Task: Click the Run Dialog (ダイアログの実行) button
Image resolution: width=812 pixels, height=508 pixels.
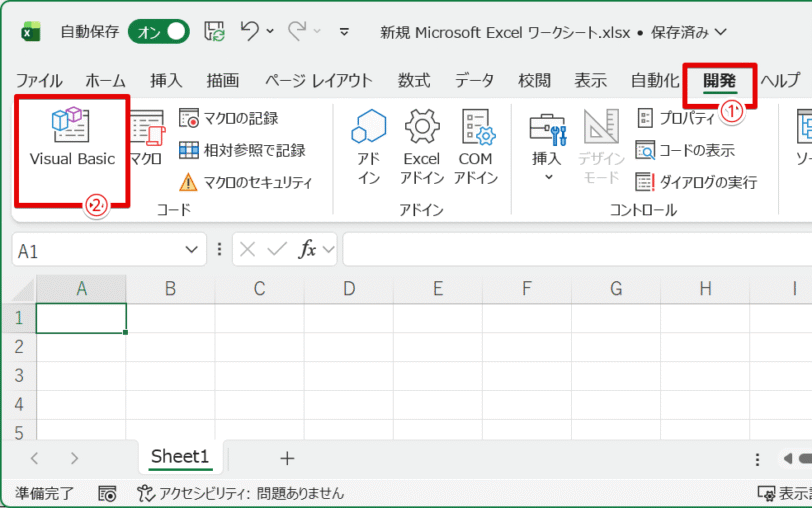Action: [x=696, y=182]
